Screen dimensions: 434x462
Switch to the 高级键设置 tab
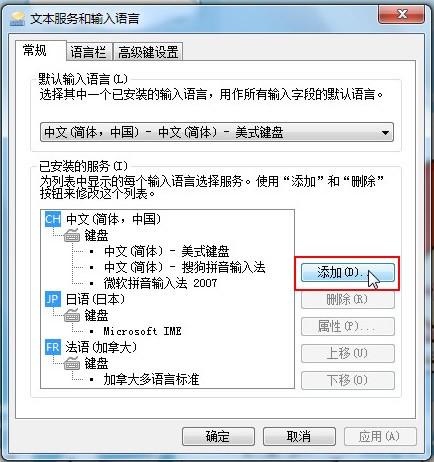coord(148,52)
